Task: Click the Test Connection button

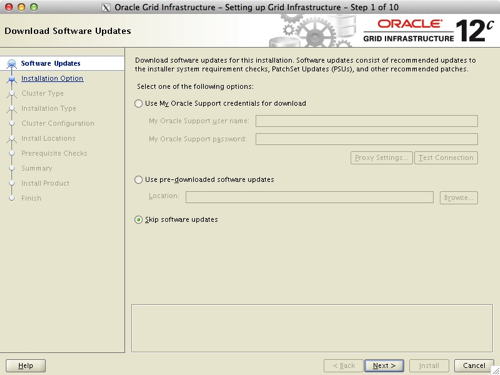Action: pos(446,158)
